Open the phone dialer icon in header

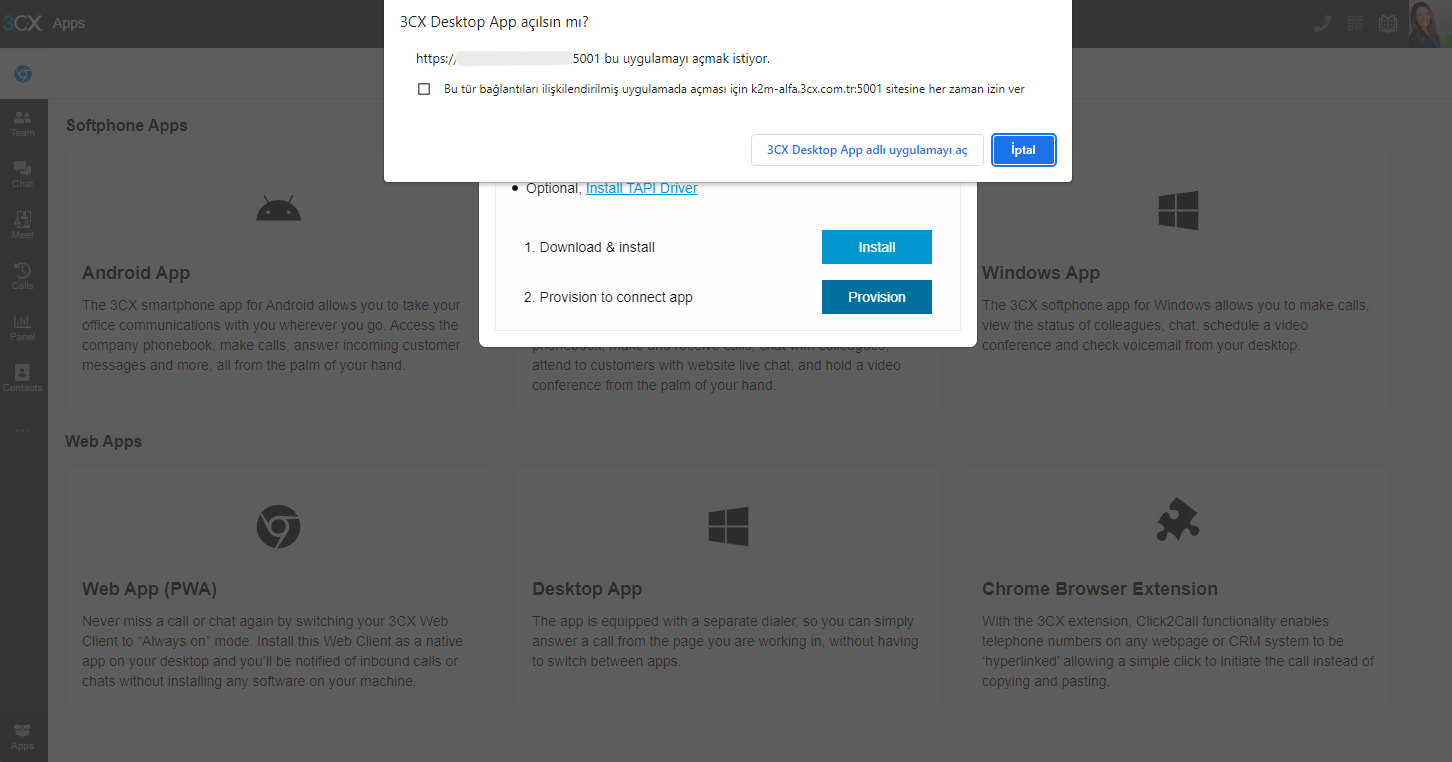[x=1322, y=23]
